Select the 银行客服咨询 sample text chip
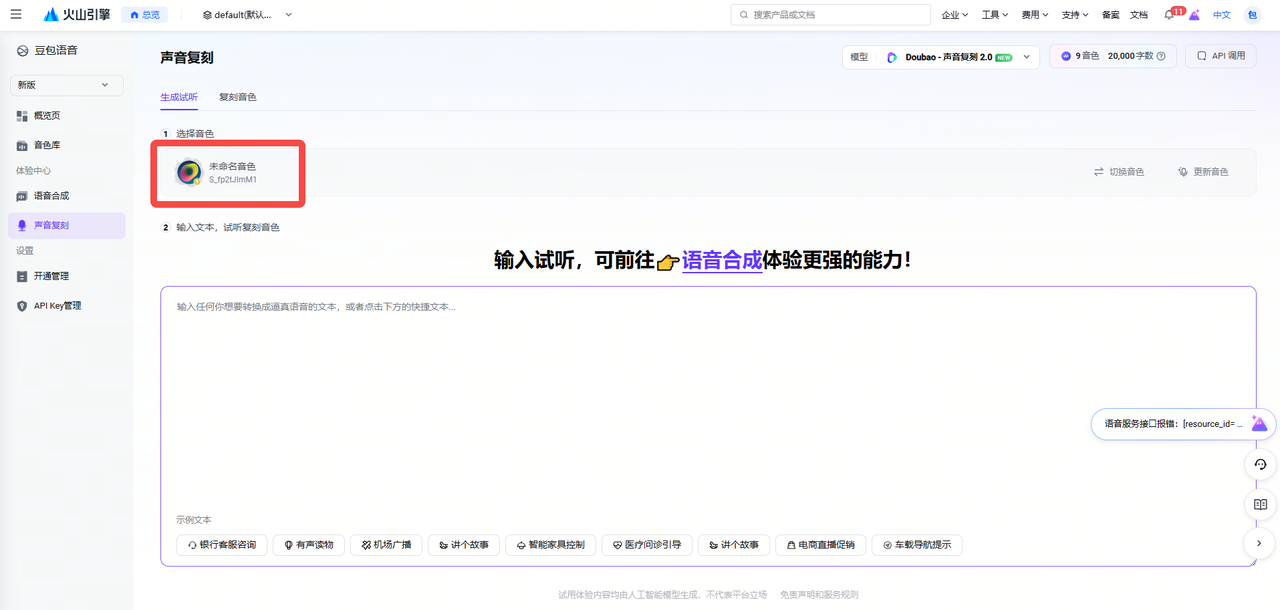The height and width of the screenshot is (610, 1280). [x=221, y=545]
